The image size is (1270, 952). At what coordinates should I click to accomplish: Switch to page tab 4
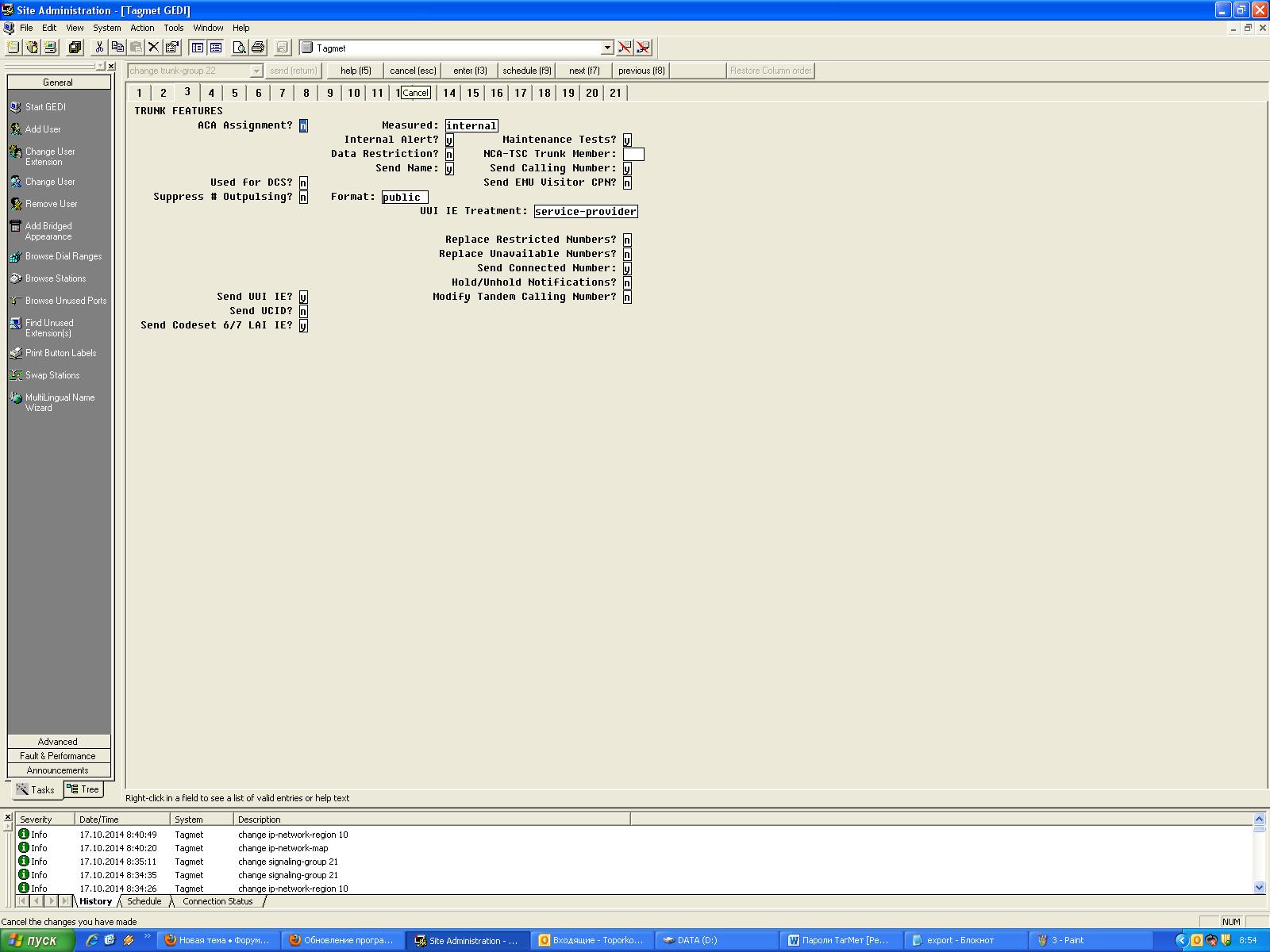[x=211, y=93]
